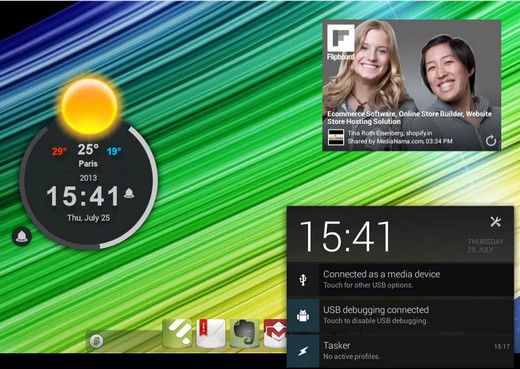The width and height of the screenshot is (520, 369).
Task: Launch the Feedly app from dock
Action: pyautogui.click(x=178, y=333)
